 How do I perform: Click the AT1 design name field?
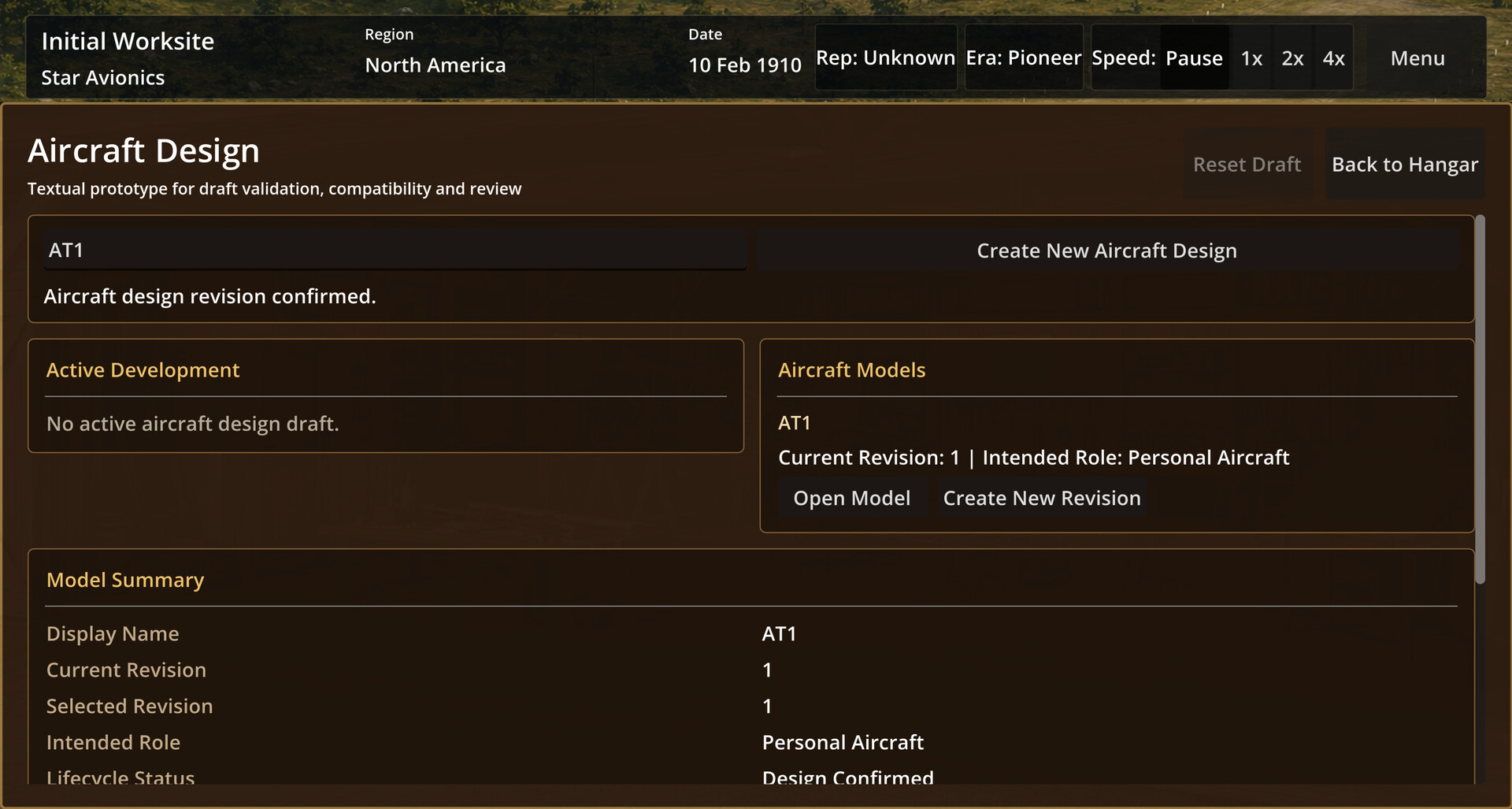(x=395, y=250)
